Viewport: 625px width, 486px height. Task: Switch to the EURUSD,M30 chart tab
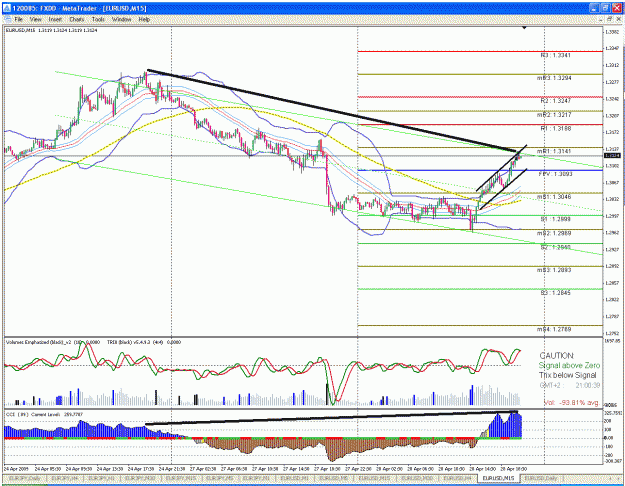point(417,478)
